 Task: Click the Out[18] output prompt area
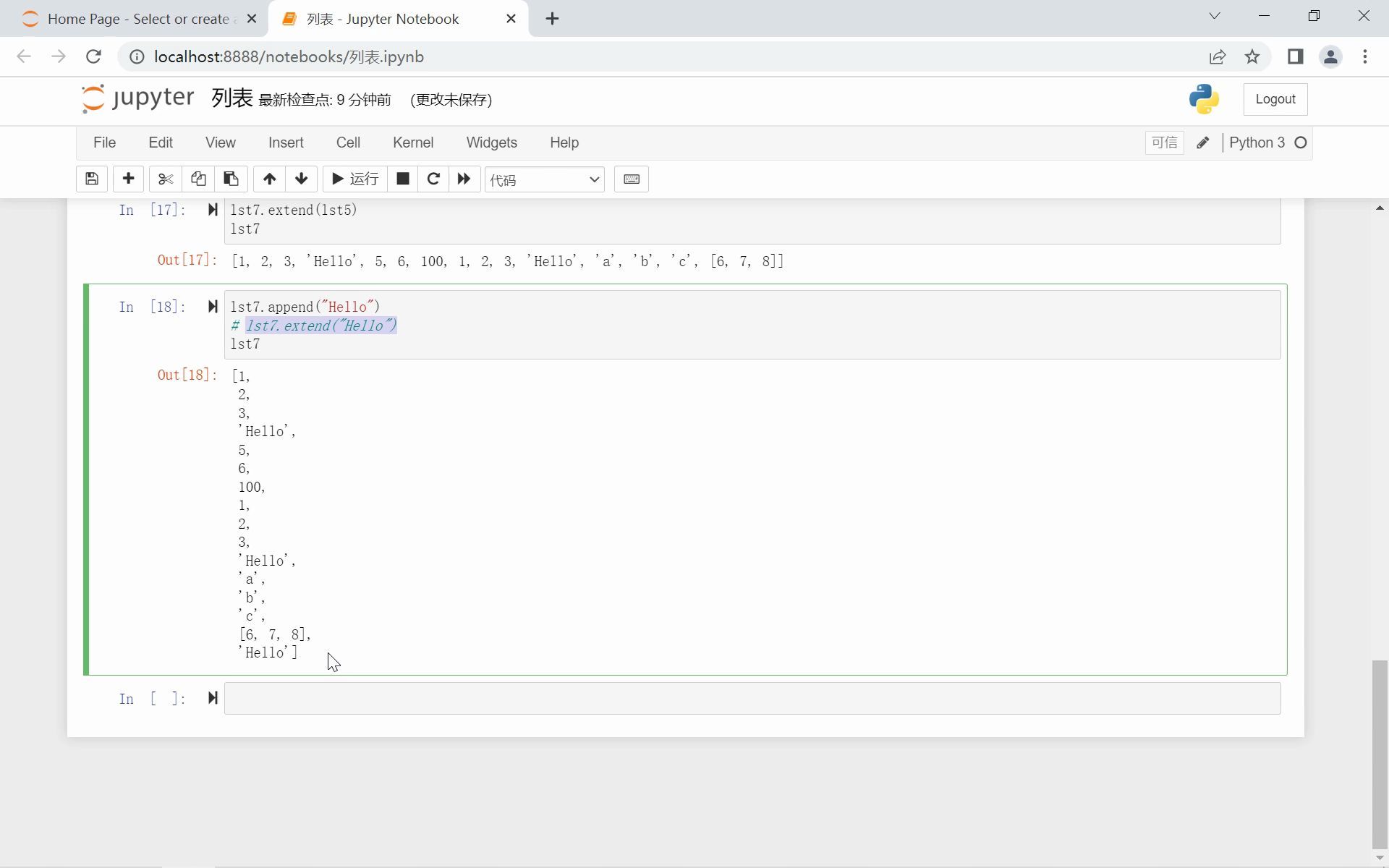coord(187,375)
